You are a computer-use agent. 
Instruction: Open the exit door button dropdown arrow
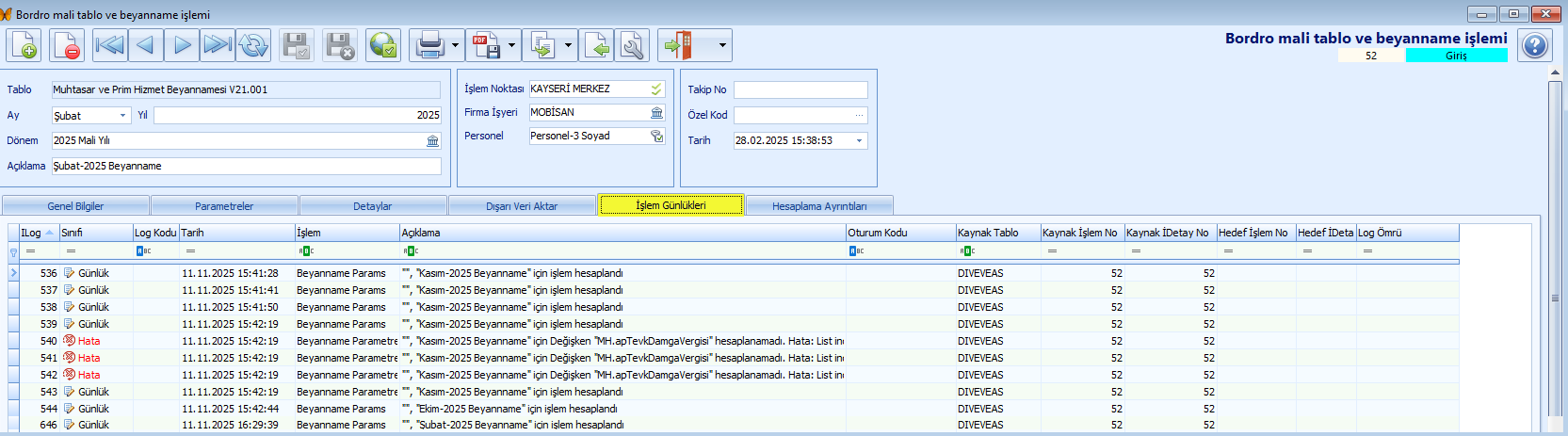click(x=722, y=45)
